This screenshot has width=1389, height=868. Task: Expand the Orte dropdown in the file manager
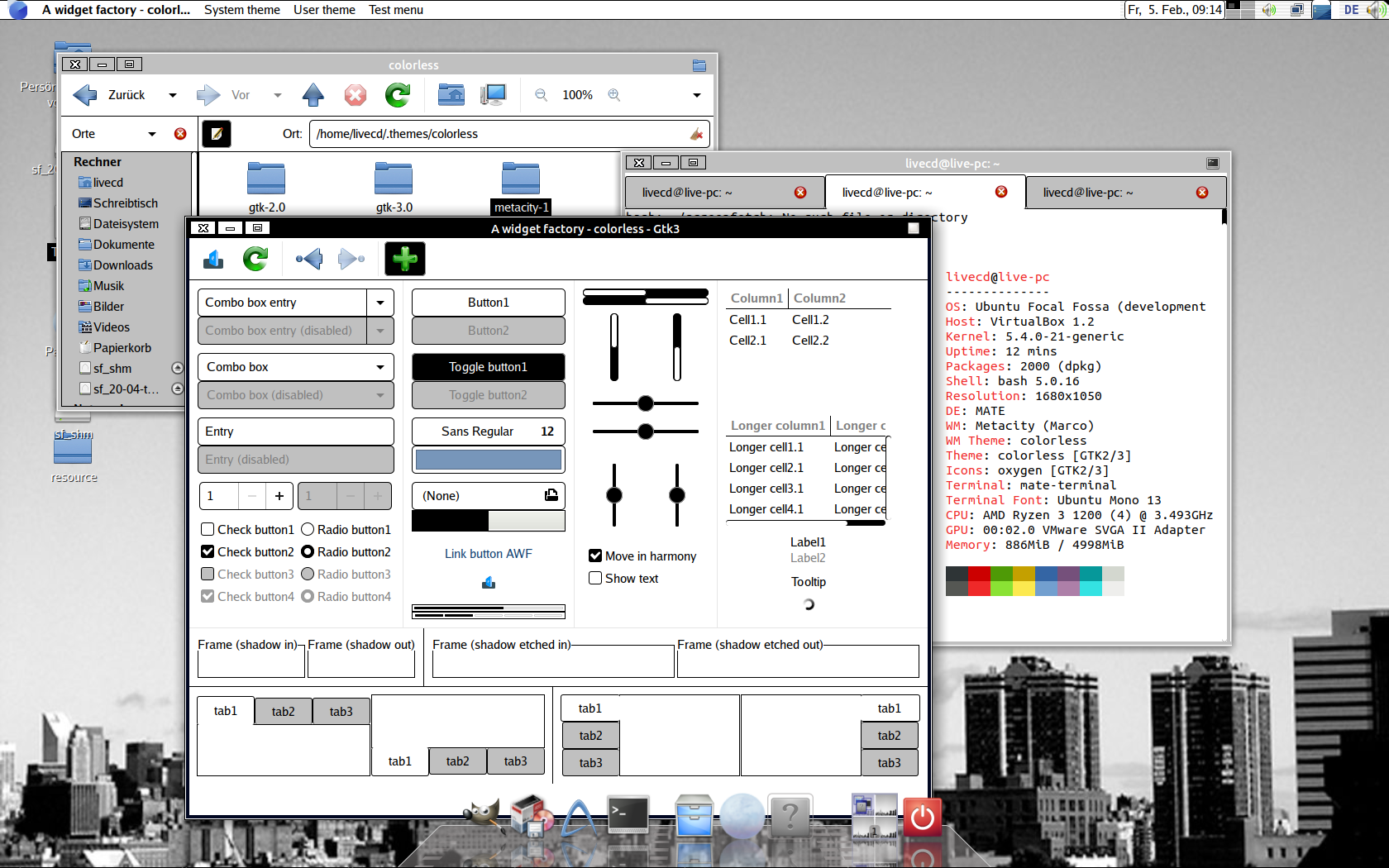(x=152, y=133)
